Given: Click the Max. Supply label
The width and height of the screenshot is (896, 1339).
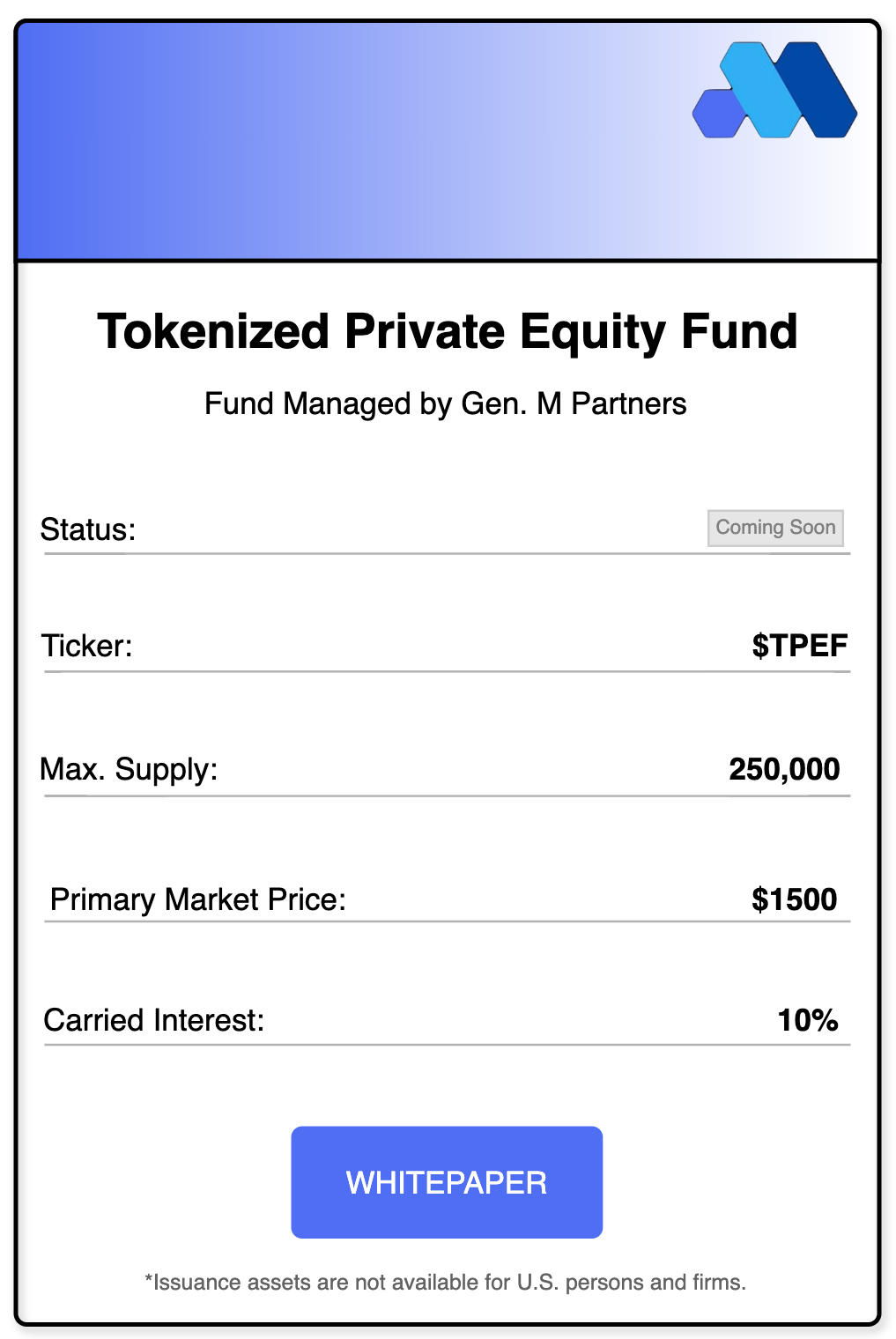Looking at the screenshot, I should (129, 769).
